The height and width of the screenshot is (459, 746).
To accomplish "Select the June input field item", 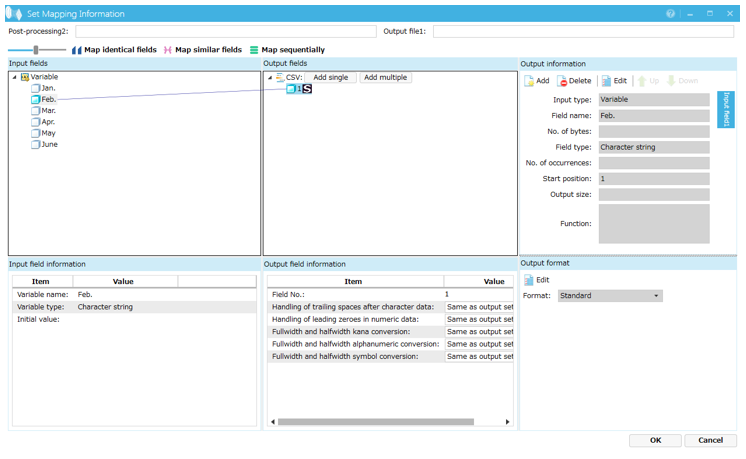I will [48, 144].
